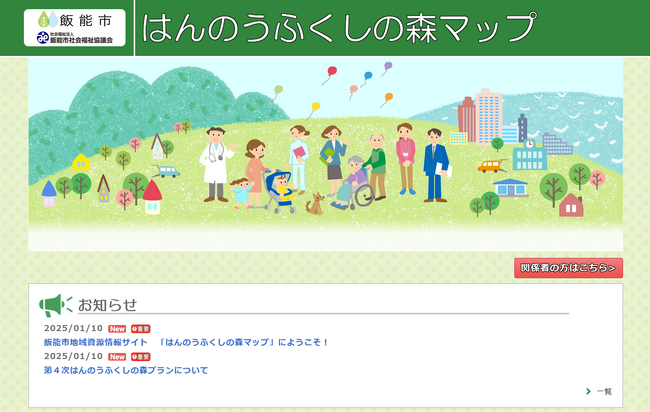Image resolution: width=650 pixels, height=412 pixels.
Task: Click the green arrow beside 一覧
Action: pos(588,391)
